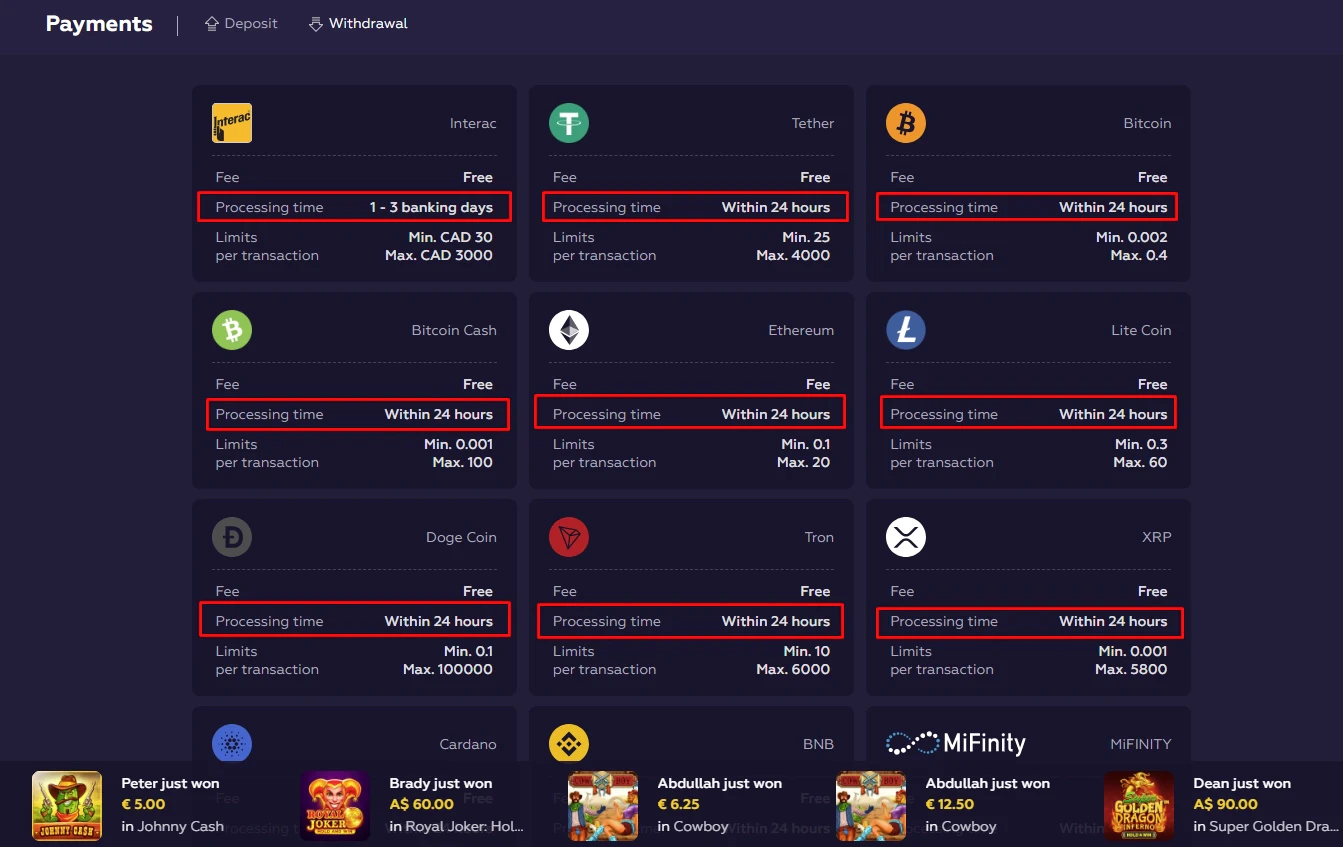Switch to the Deposit tab
This screenshot has height=847, width=1343.
[241, 23]
